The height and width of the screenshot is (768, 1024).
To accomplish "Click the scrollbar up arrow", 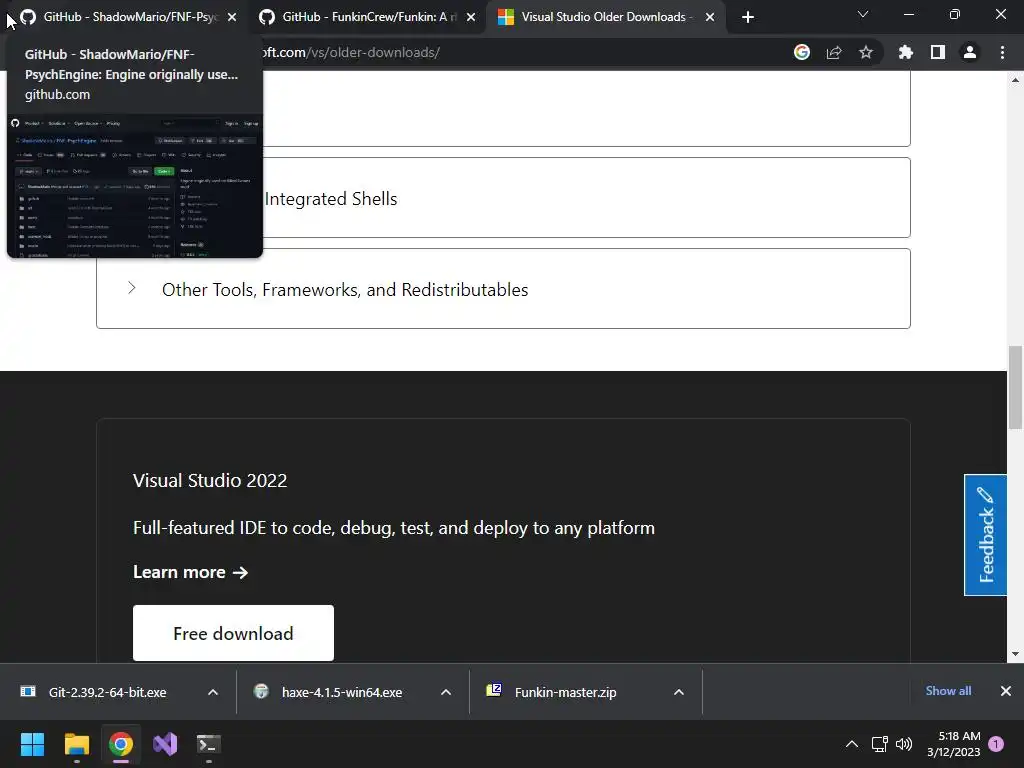I will pos(1016,80).
